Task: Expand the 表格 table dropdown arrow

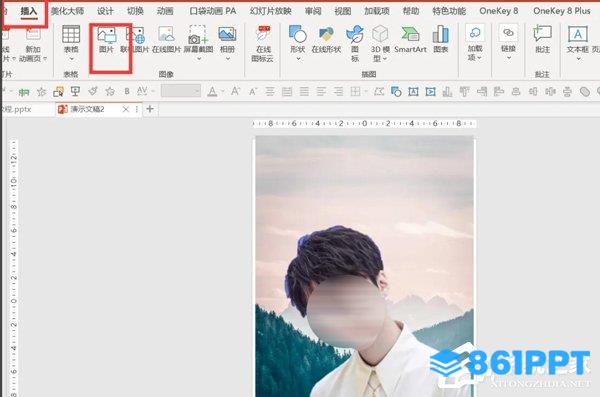Action: (71, 59)
